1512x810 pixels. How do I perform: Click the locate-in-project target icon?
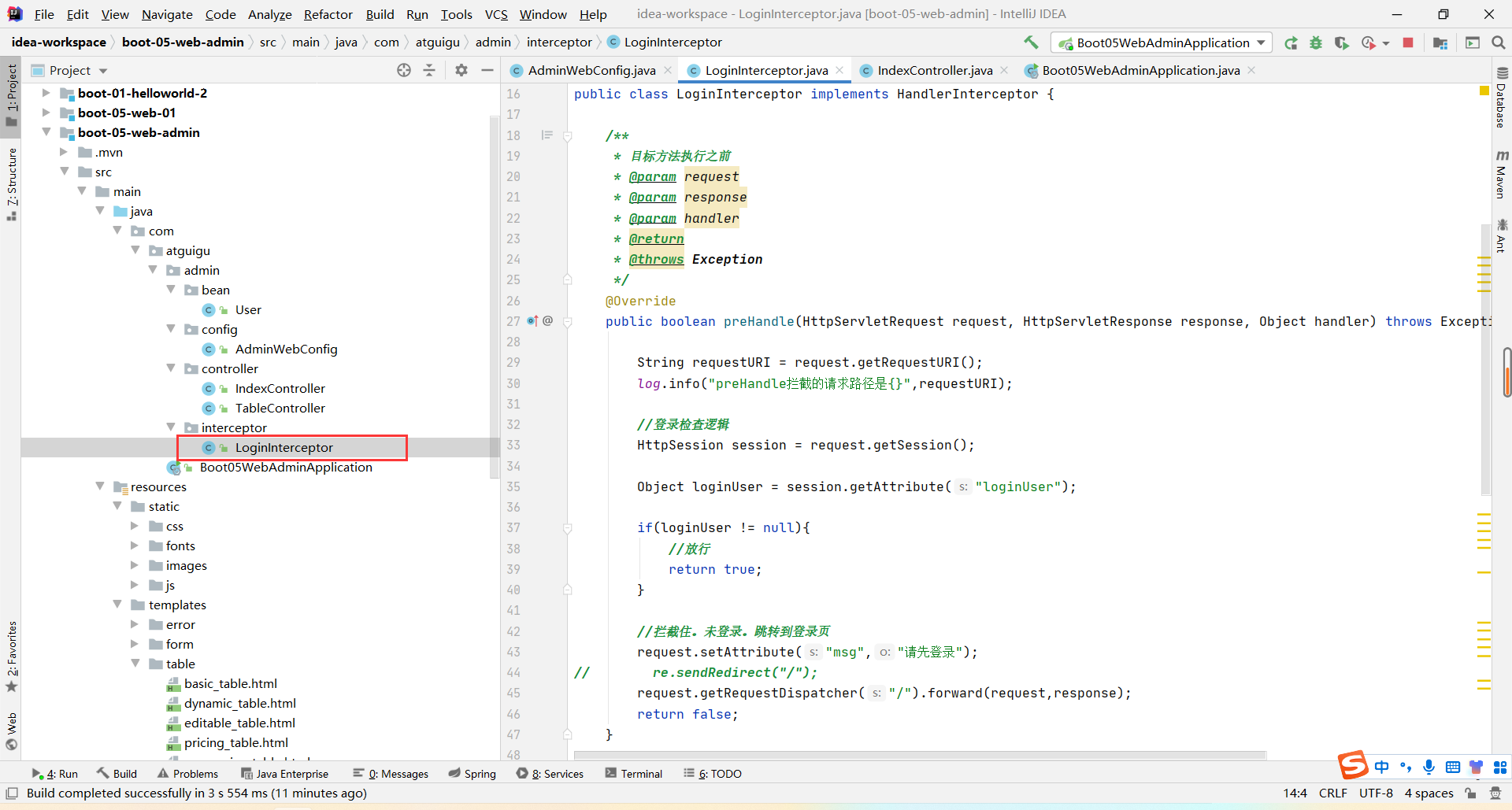coord(404,70)
